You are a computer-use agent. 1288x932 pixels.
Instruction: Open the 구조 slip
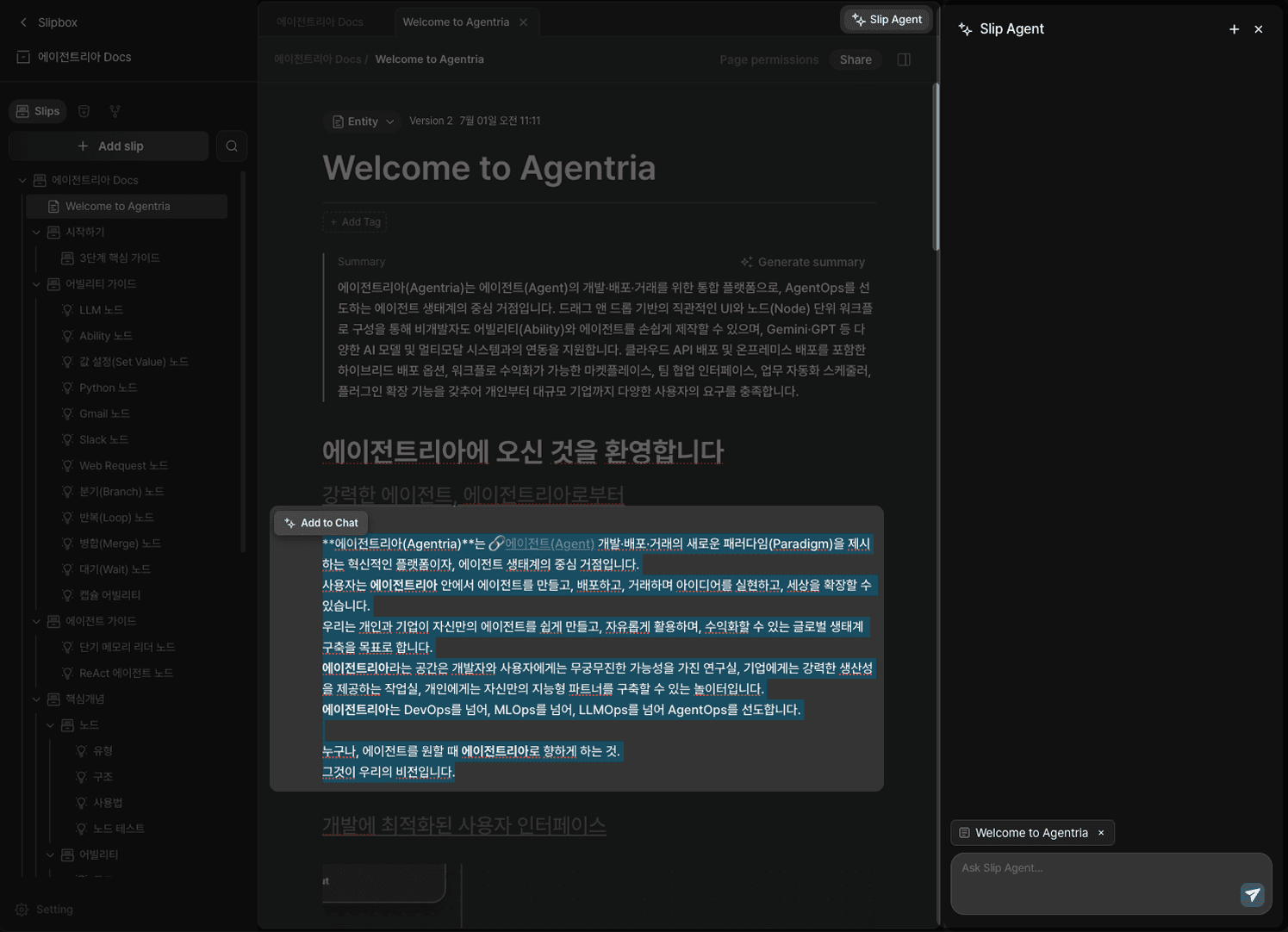[103, 777]
